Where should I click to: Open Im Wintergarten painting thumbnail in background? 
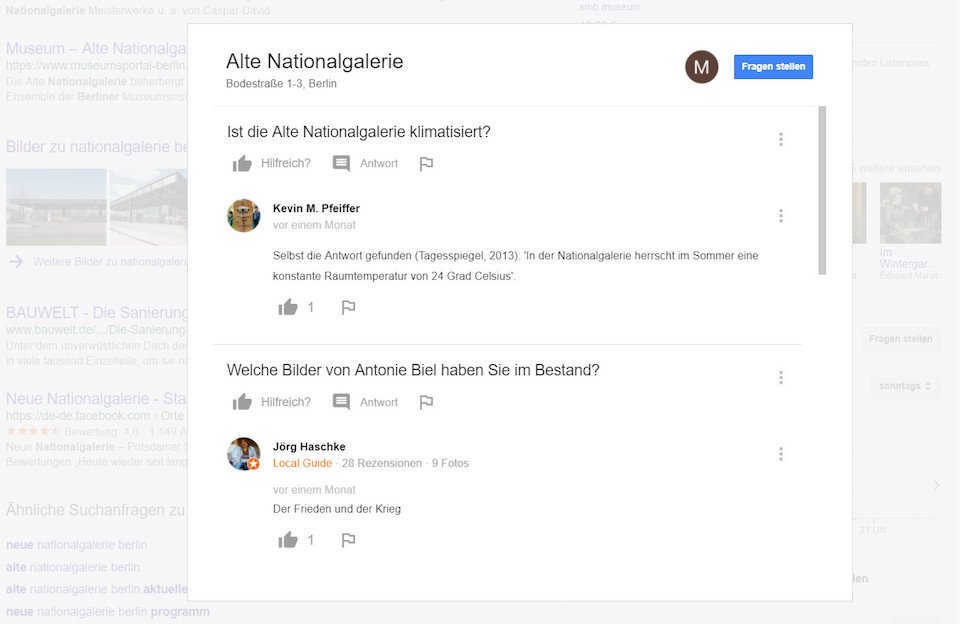910,213
